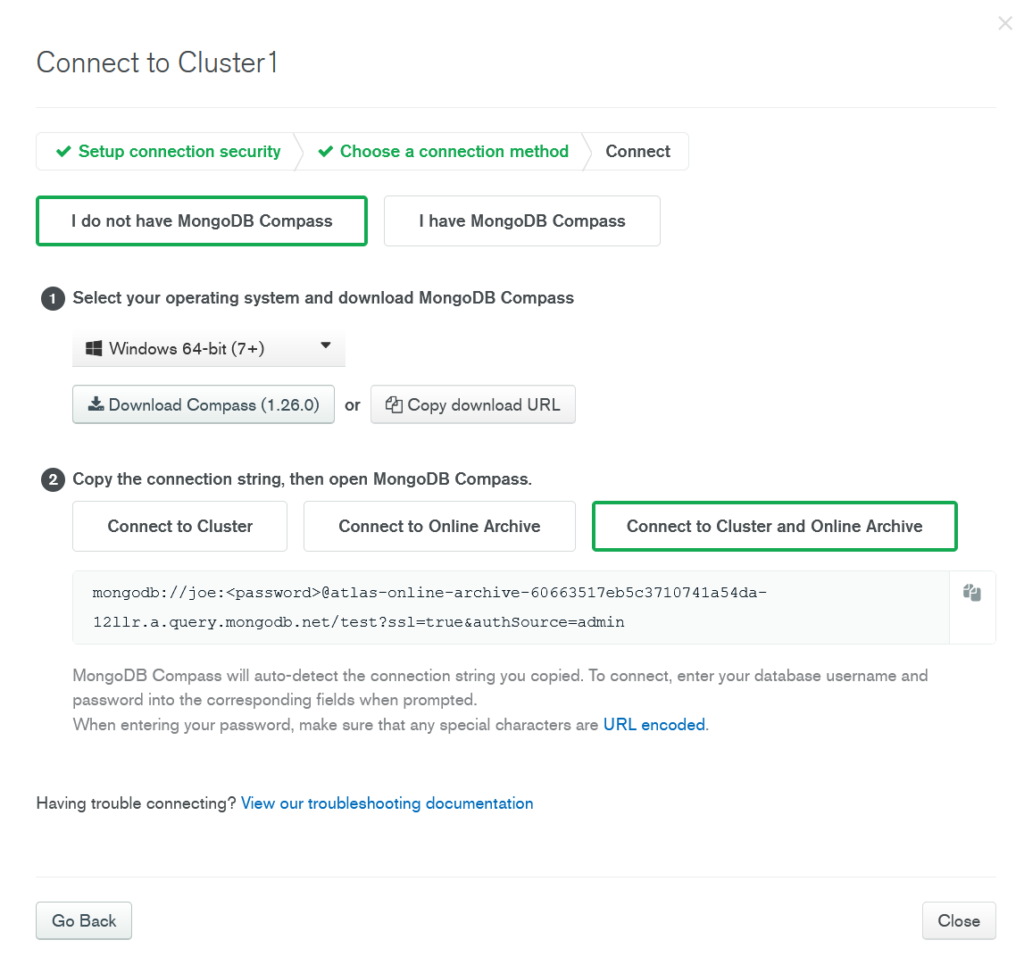Viewport: 1024px width, 965px height.
Task: Go to the Connect step tab
Action: coord(637,151)
